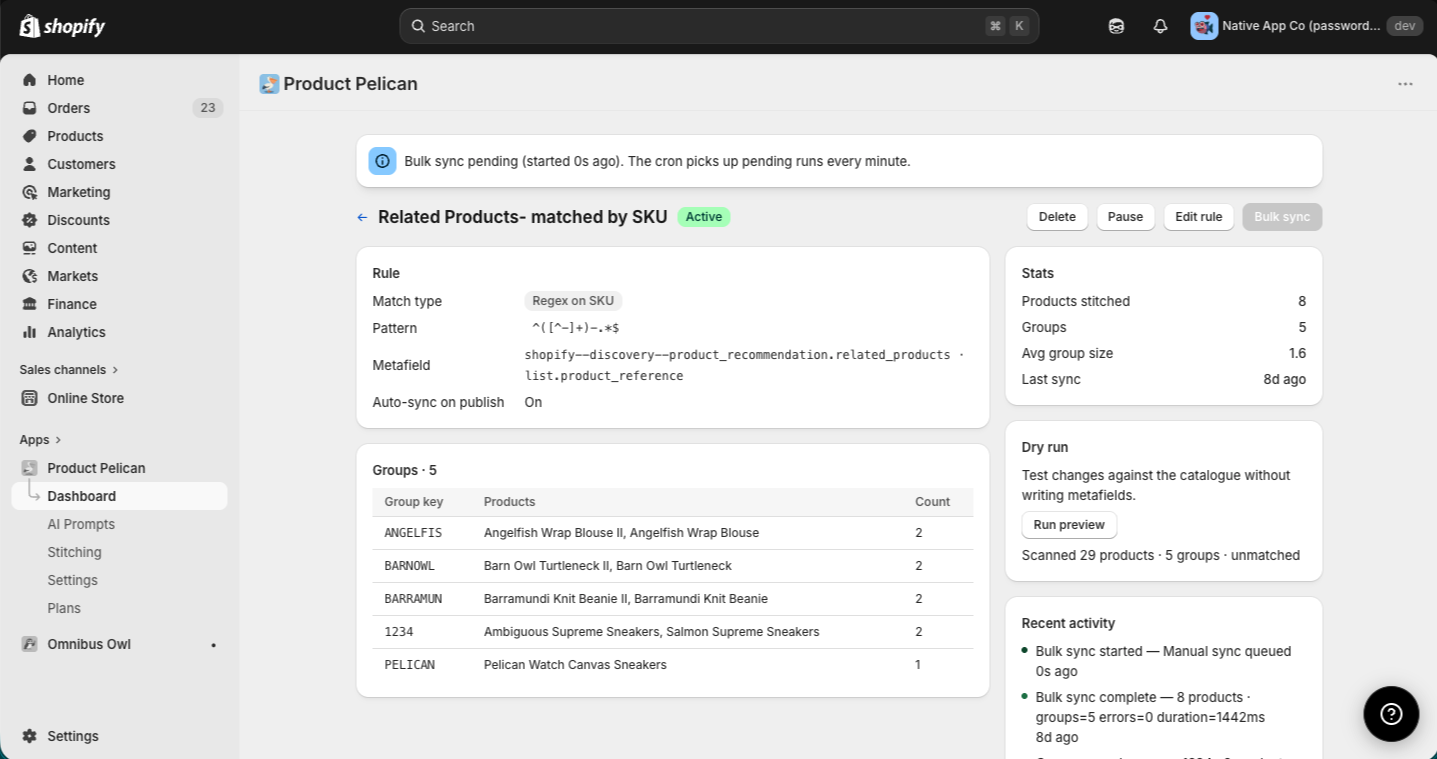The image size is (1437, 759).
Task: Click the Pause button
Action: 1125,217
